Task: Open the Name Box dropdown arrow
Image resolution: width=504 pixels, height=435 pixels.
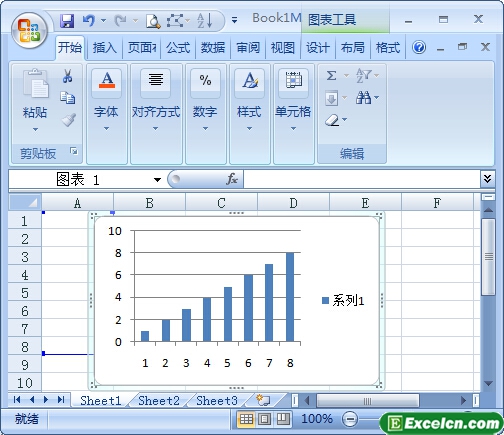Action: [157, 180]
